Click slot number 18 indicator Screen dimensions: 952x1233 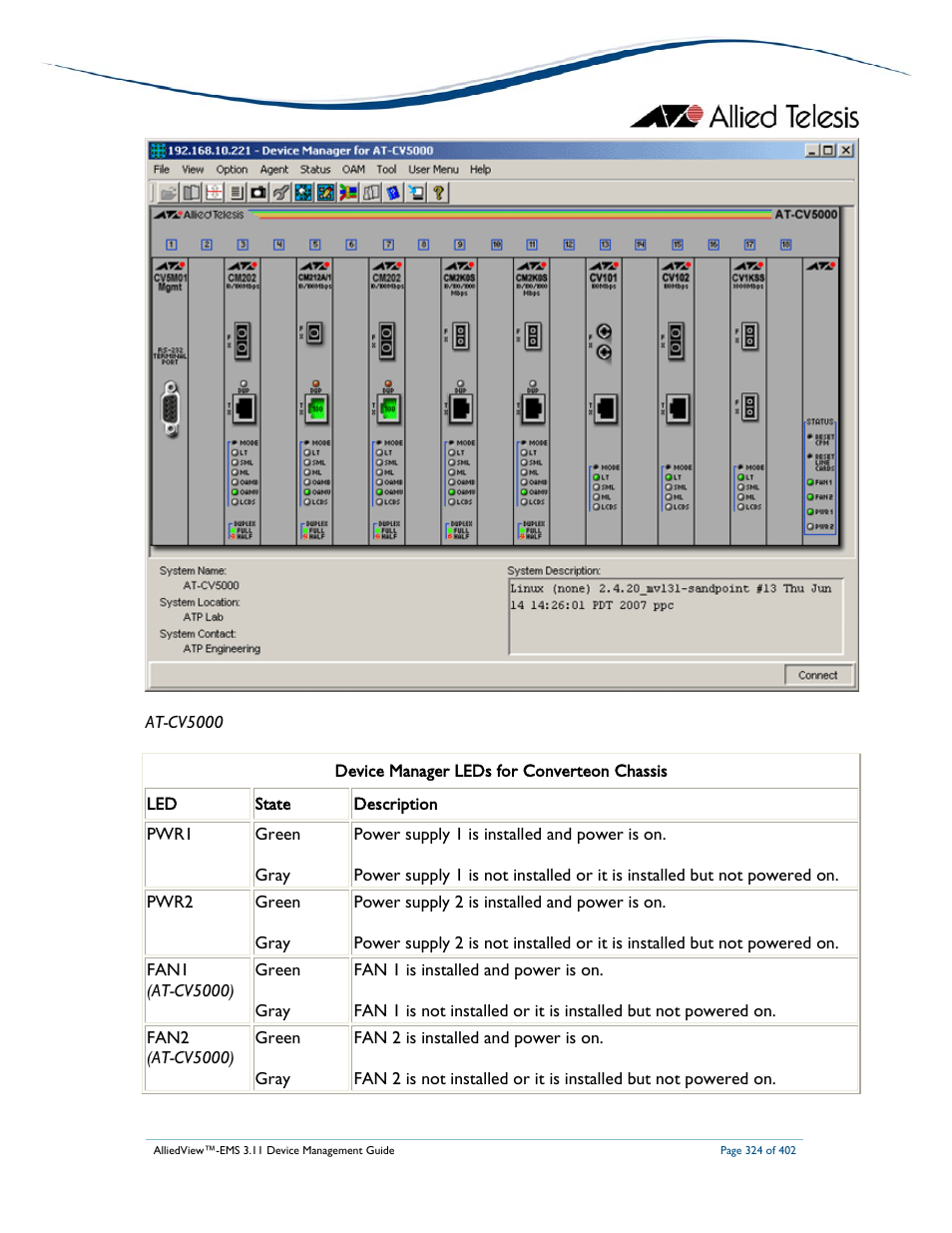(x=785, y=245)
